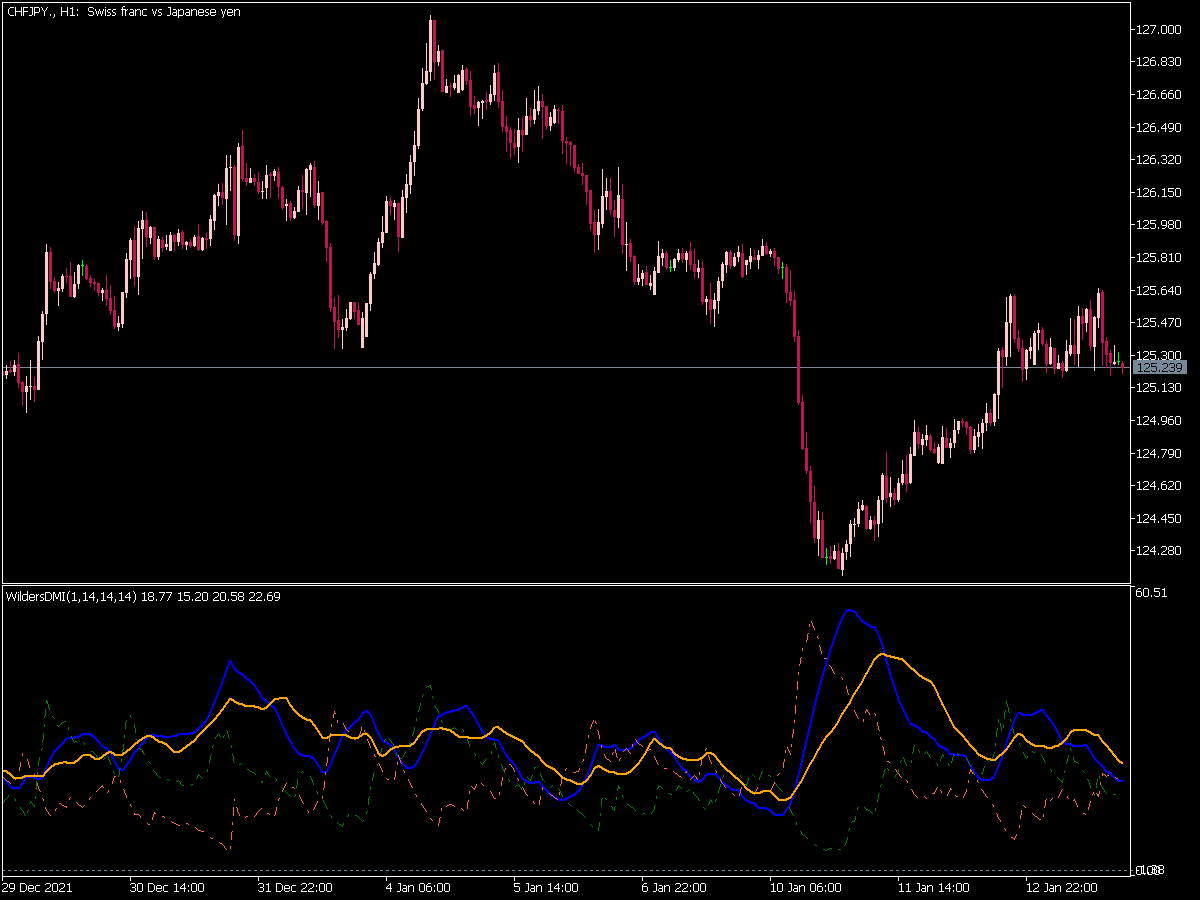Click the horizontal bid price line
The height and width of the screenshot is (900, 1200).
(566, 368)
